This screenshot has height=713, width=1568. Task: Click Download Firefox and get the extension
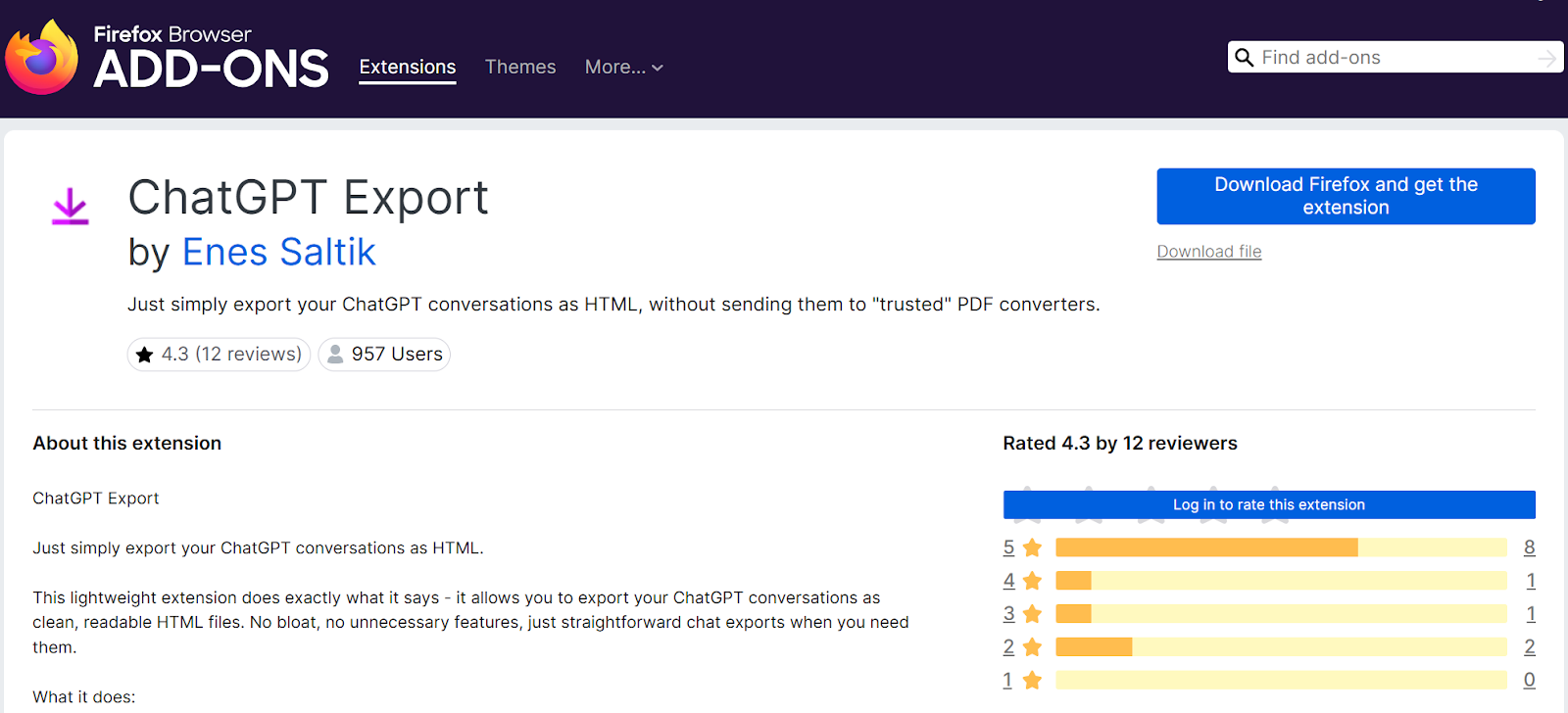tap(1346, 196)
